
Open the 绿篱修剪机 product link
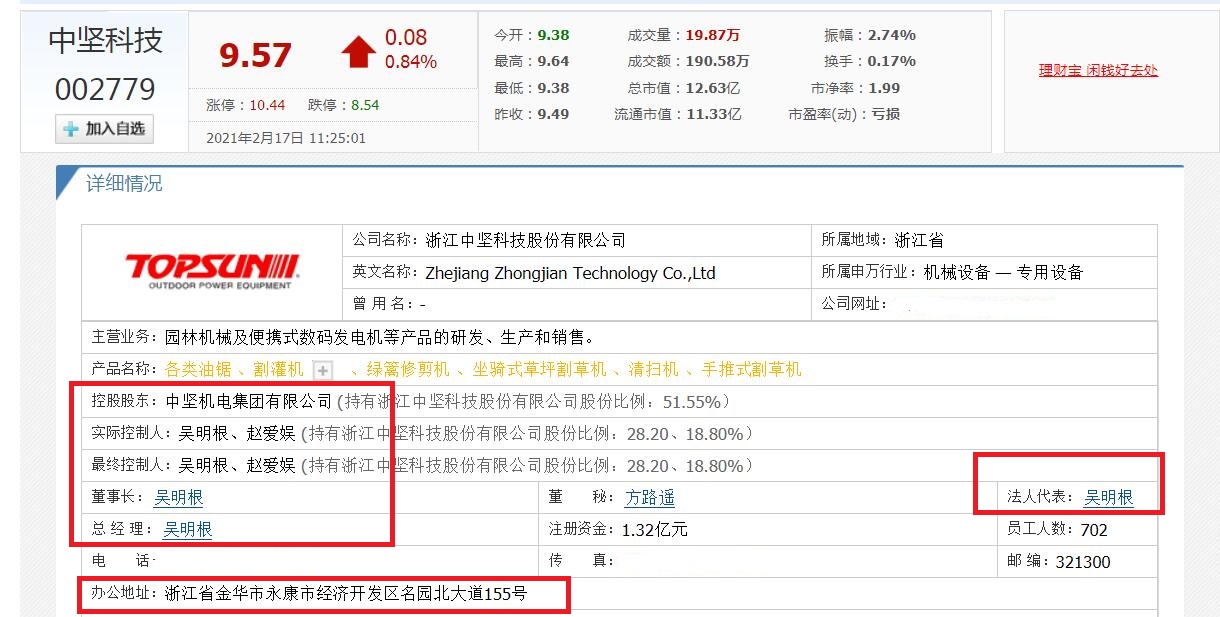click(x=407, y=370)
